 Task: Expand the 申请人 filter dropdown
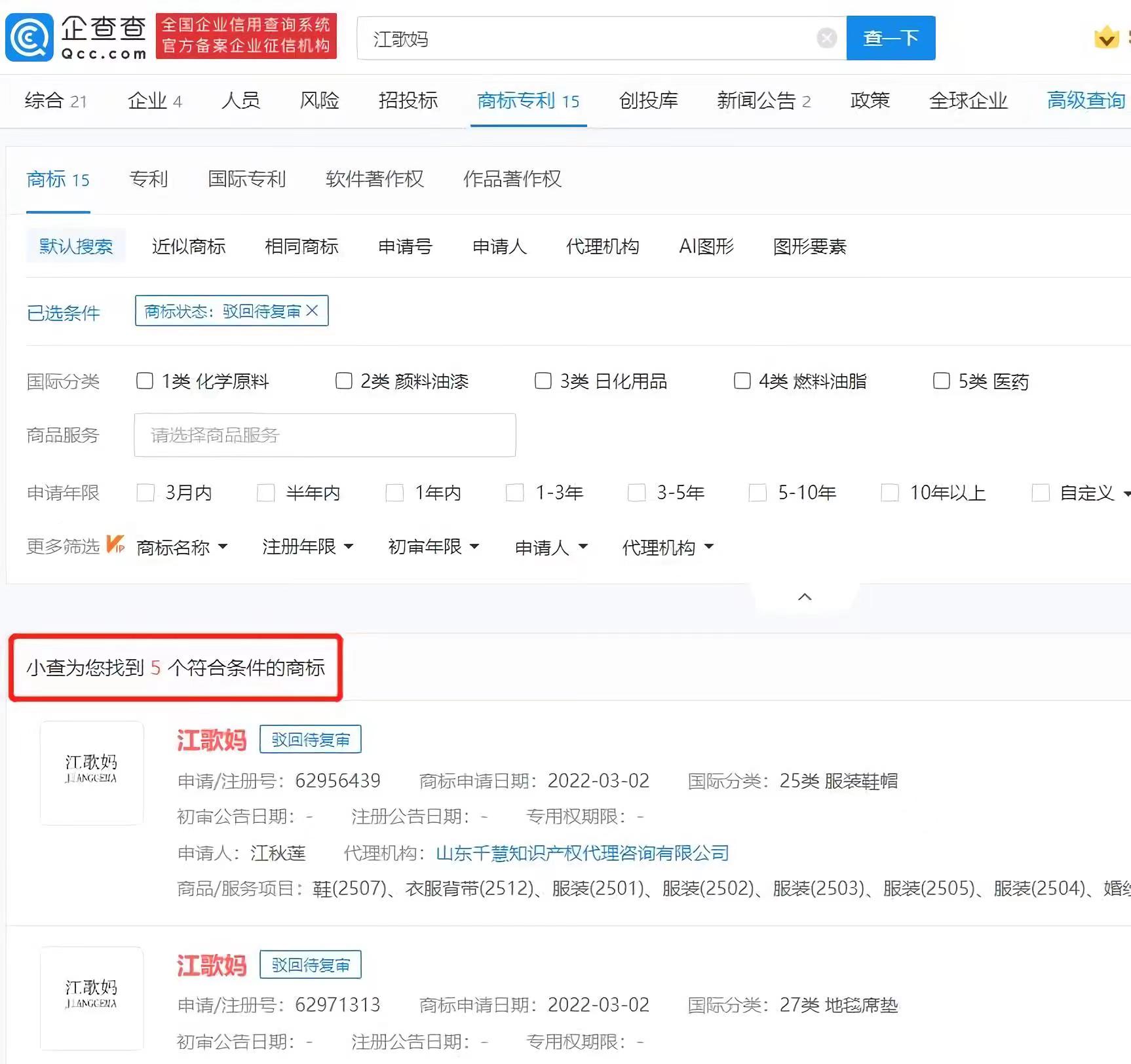552,546
